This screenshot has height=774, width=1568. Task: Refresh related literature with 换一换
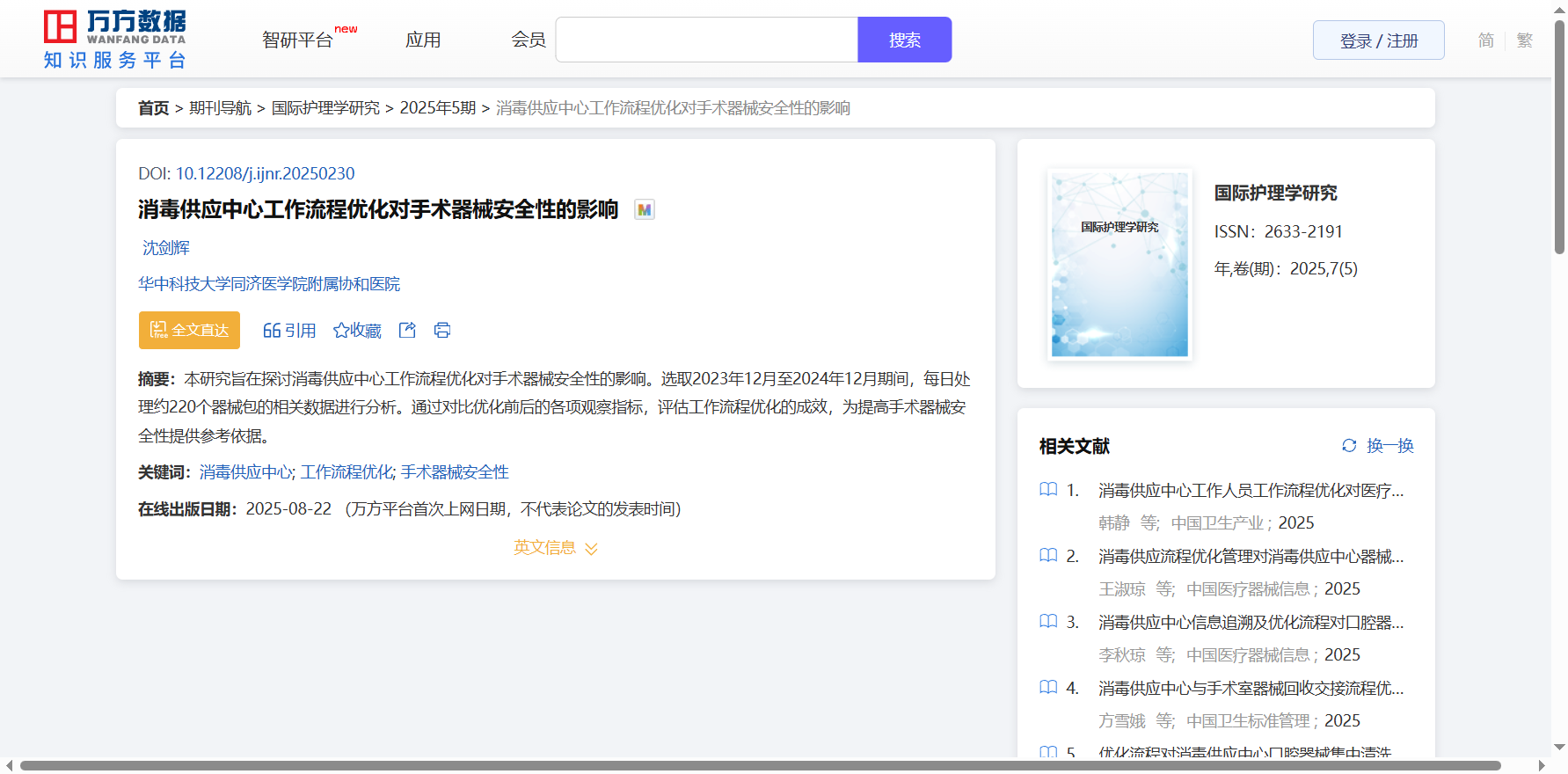pyautogui.click(x=1377, y=446)
